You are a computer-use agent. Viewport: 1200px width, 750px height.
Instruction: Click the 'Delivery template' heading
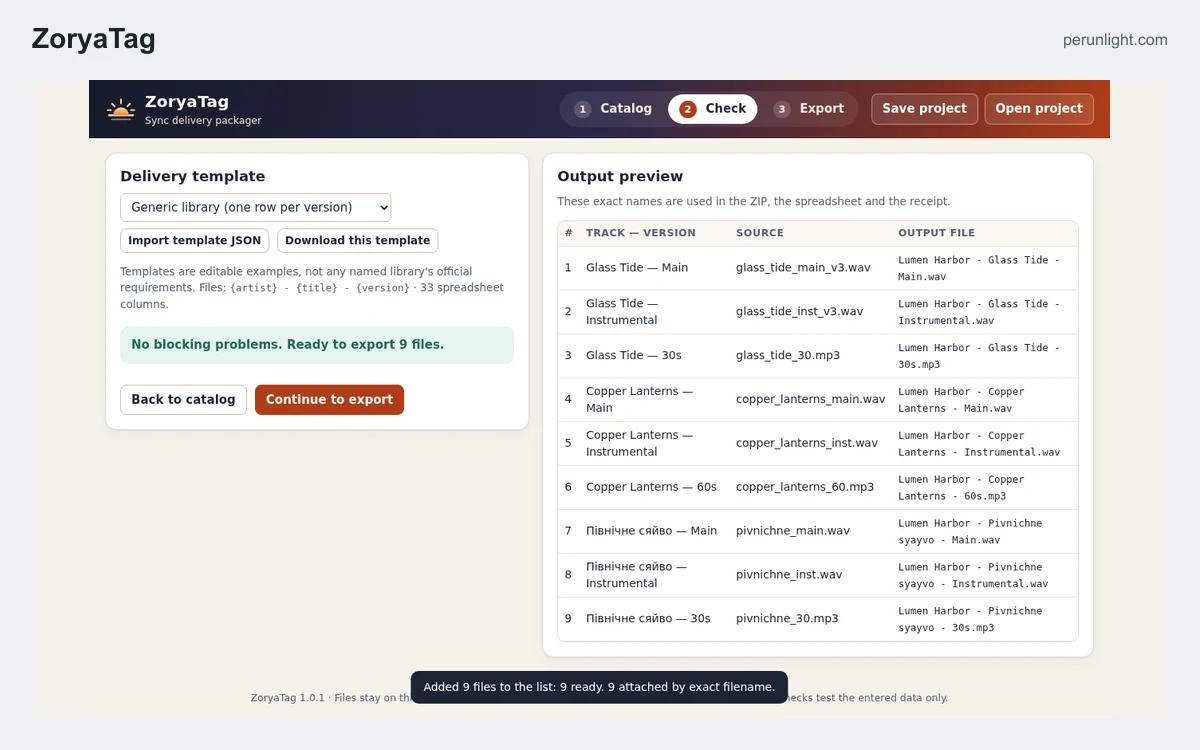coord(193,177)
